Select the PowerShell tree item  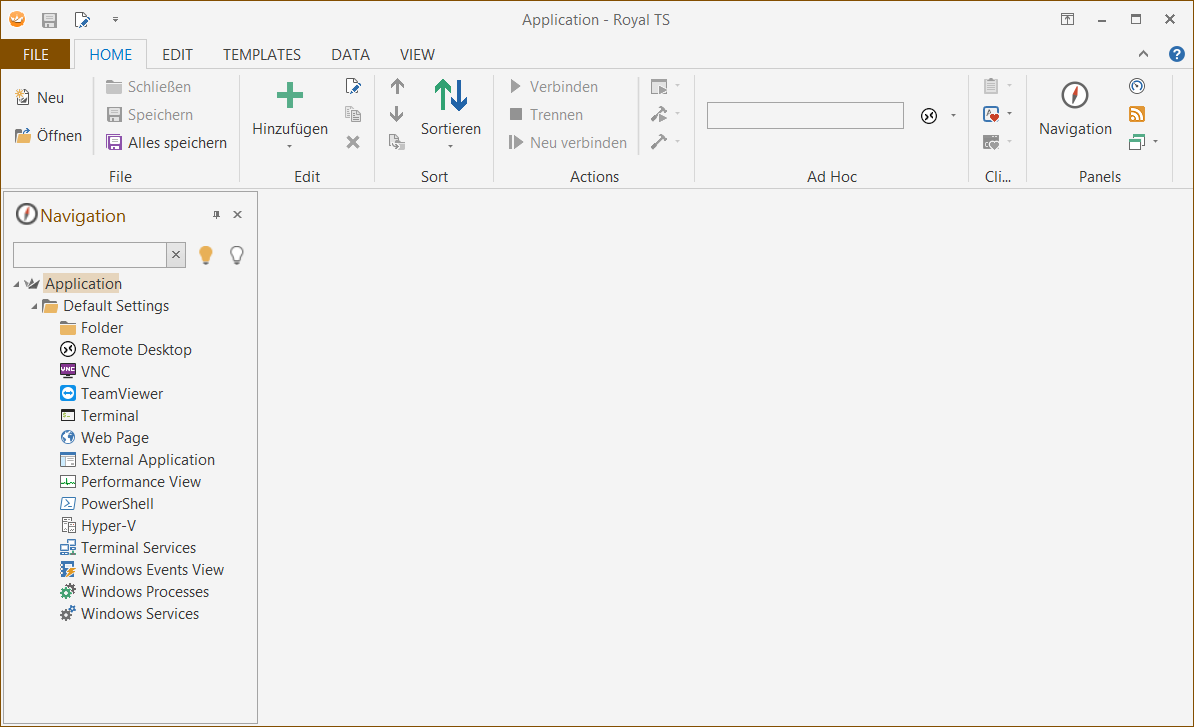point(117,504)
